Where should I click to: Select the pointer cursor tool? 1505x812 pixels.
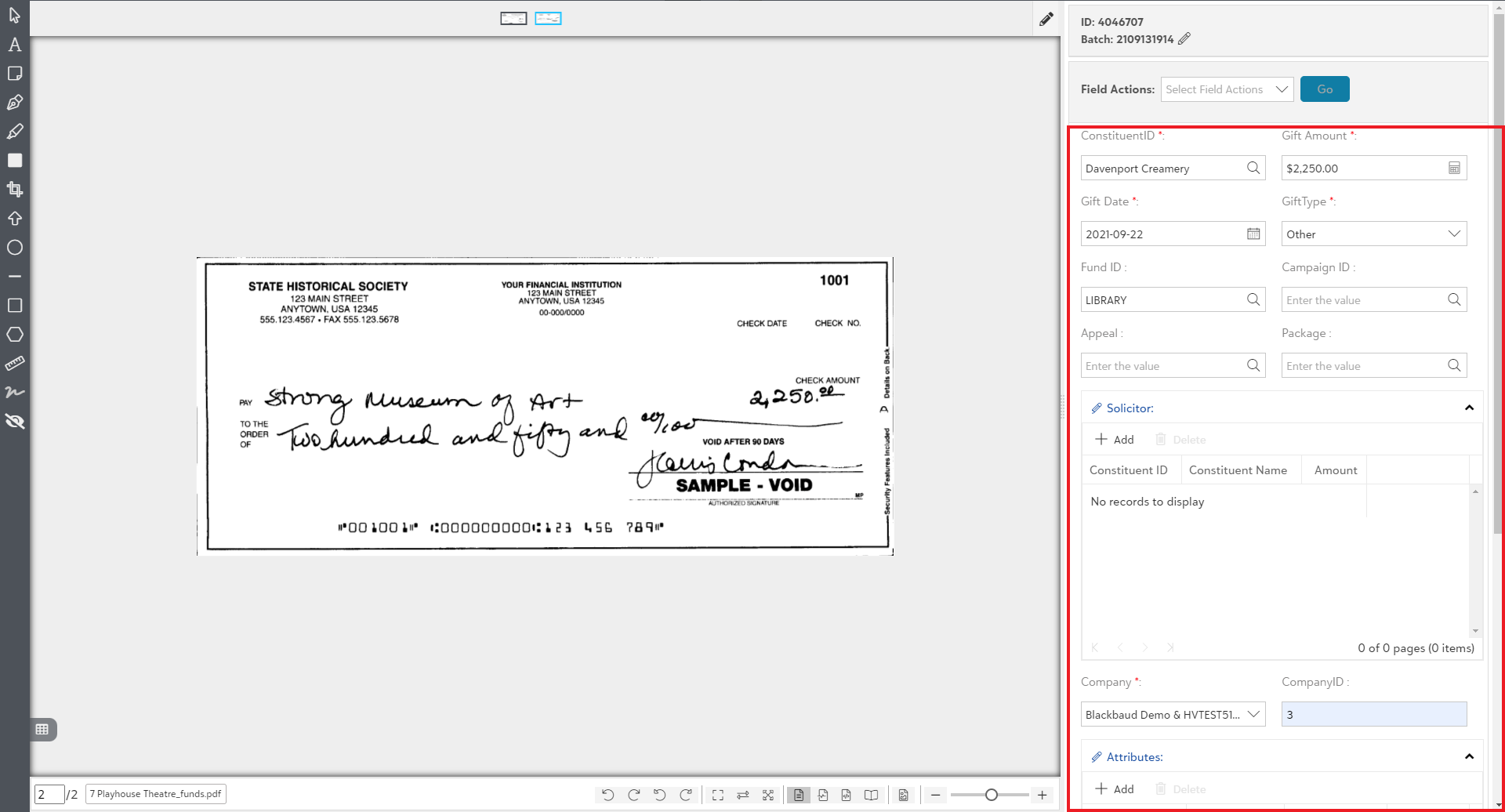14,16
